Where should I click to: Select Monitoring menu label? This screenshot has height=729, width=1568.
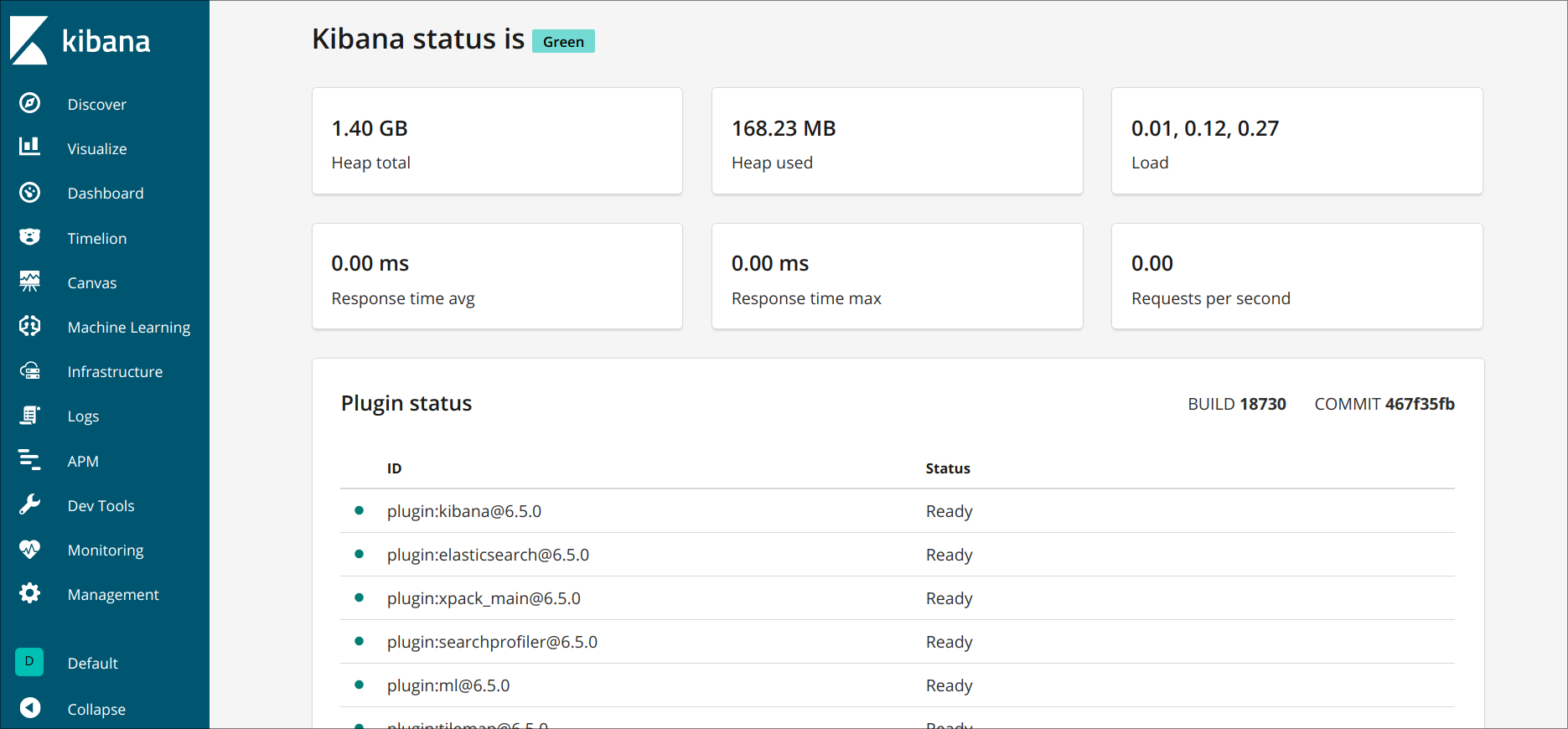coord(106,551)
